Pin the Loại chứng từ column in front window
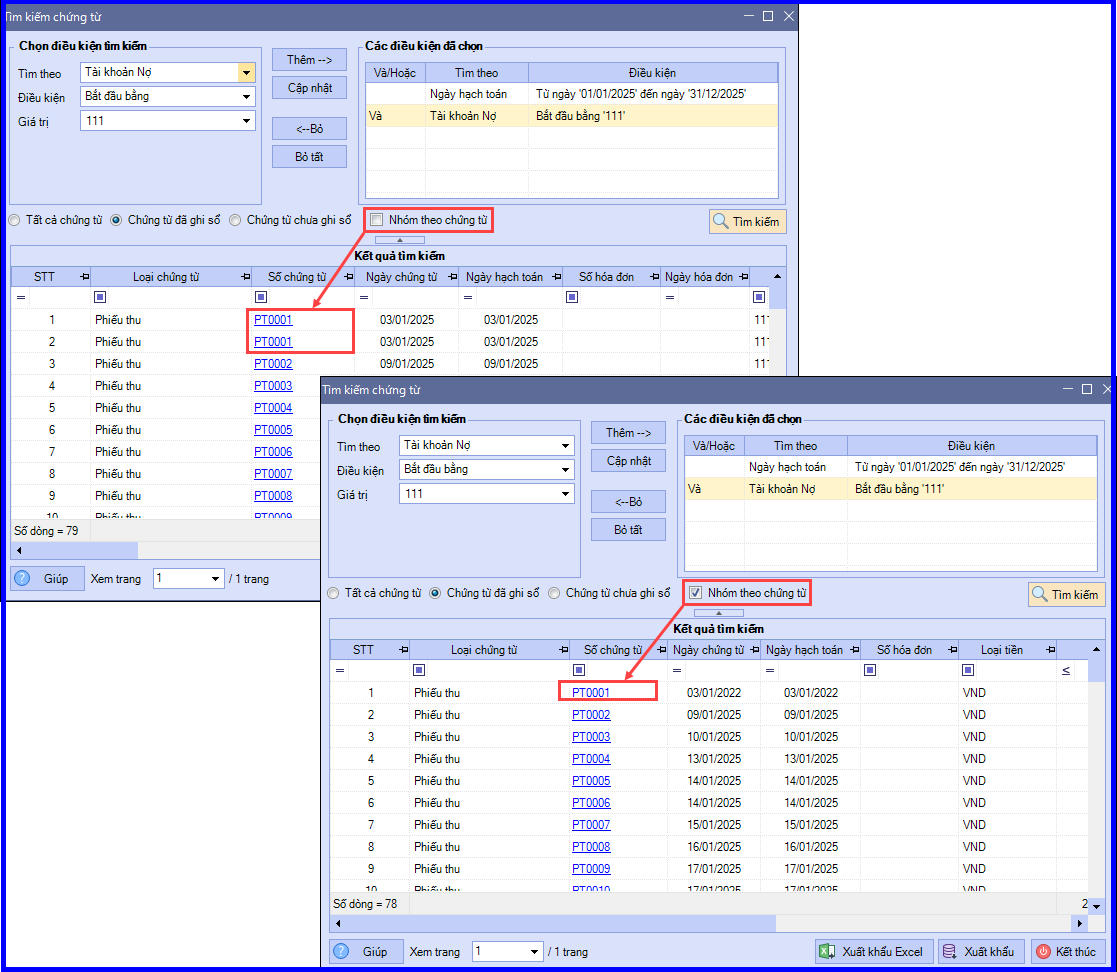The height and width of the screenshot is (972, 1117). [x=563, y=650]
